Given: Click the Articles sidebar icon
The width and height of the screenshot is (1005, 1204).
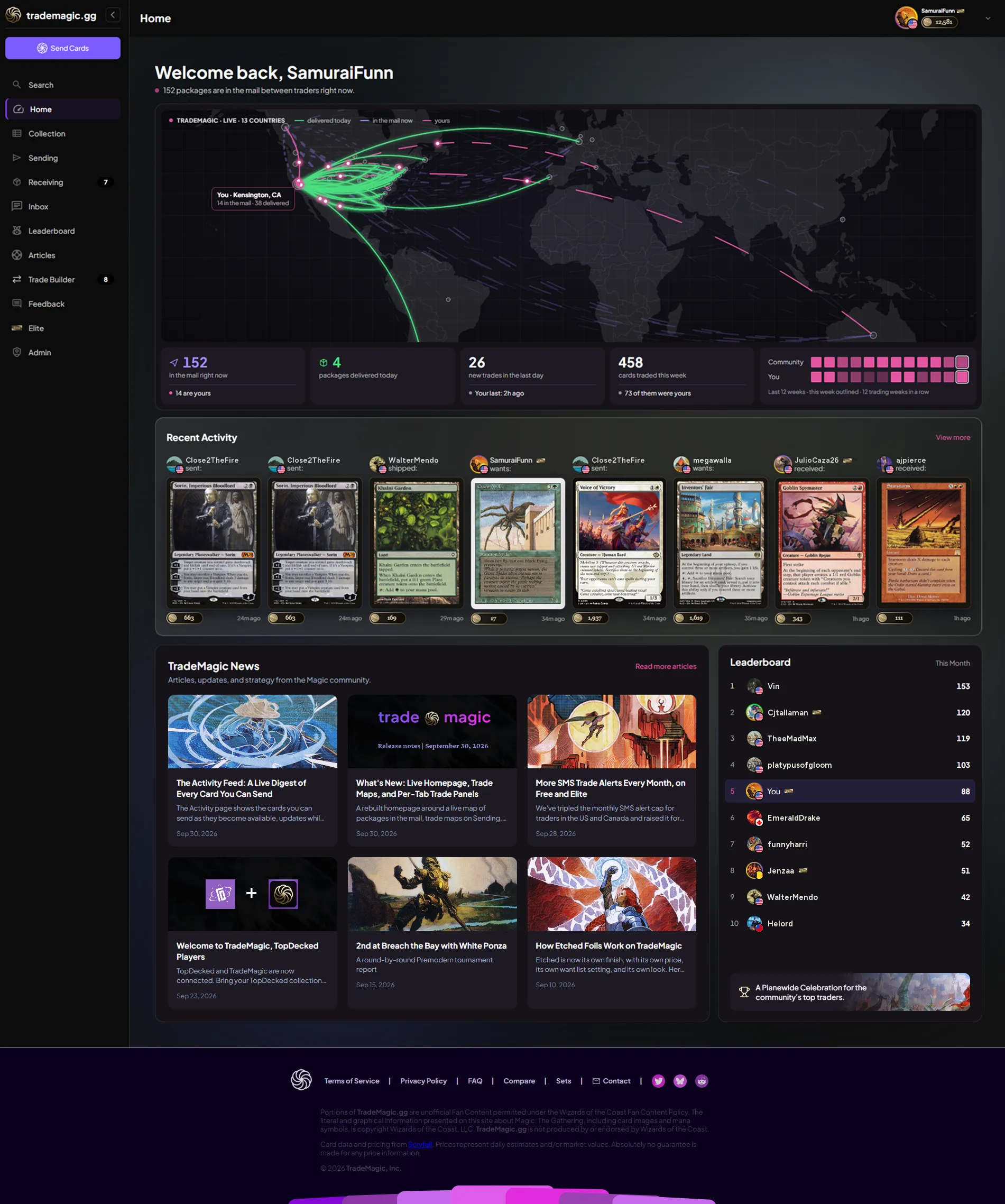Looking at the screenshot, I should click(x=17, y=255).
